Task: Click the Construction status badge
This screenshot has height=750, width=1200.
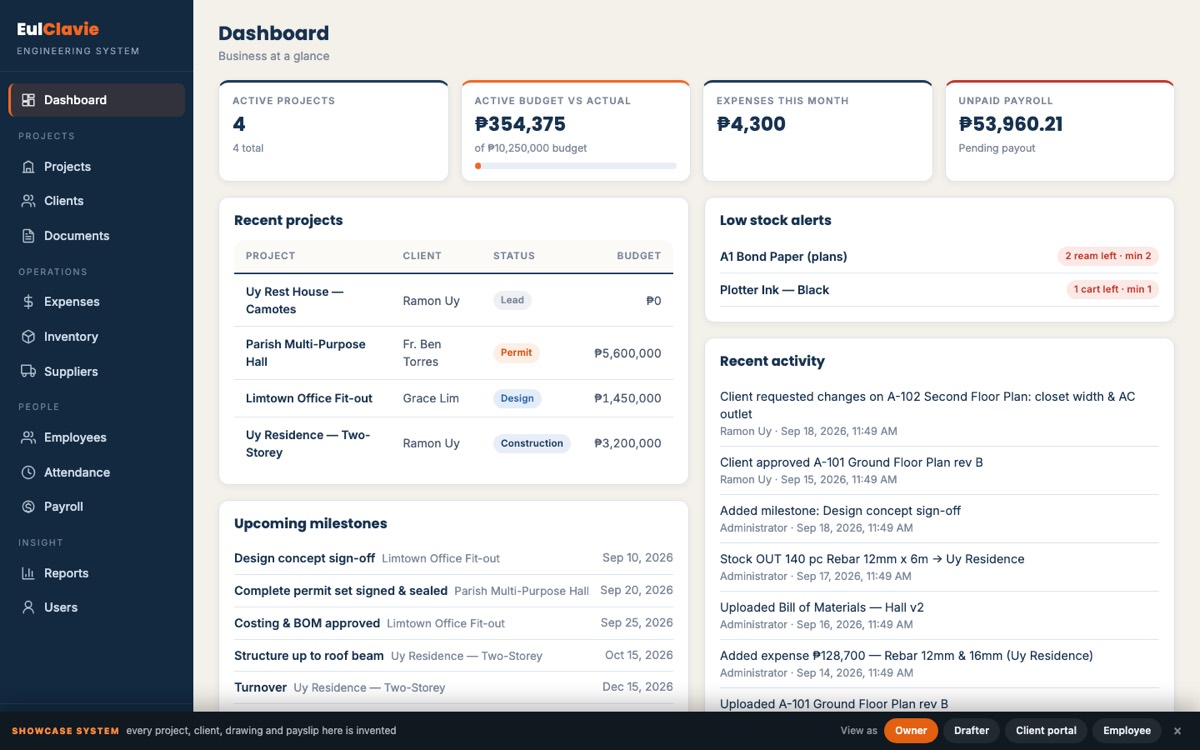Action: [x=532, y=443]
